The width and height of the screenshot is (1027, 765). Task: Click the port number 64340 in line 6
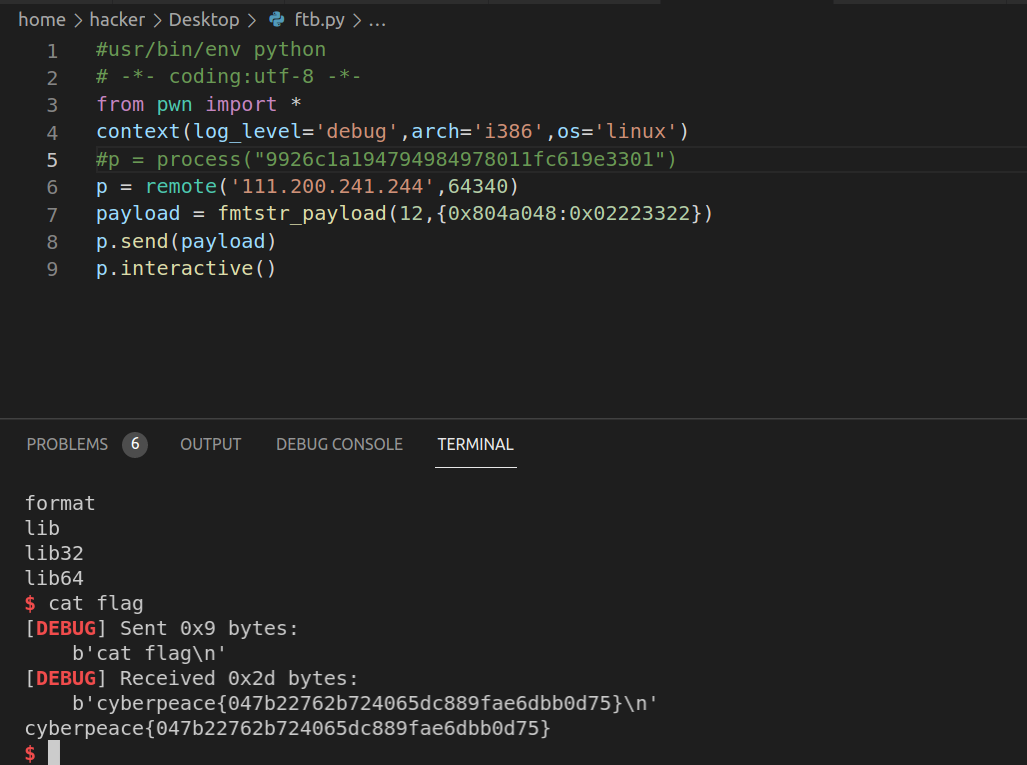(478, 187)
